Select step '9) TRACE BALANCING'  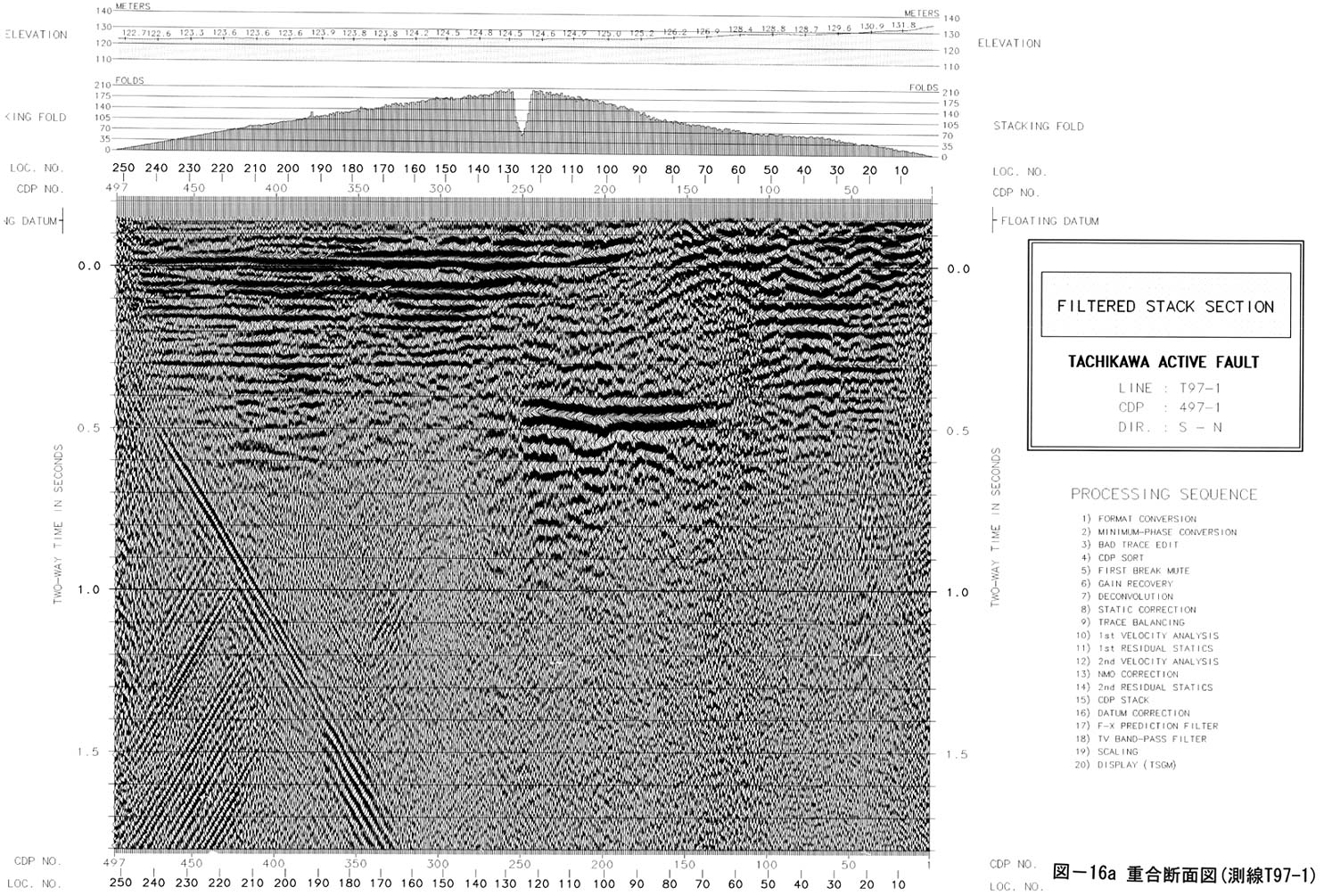(1132, 622)
